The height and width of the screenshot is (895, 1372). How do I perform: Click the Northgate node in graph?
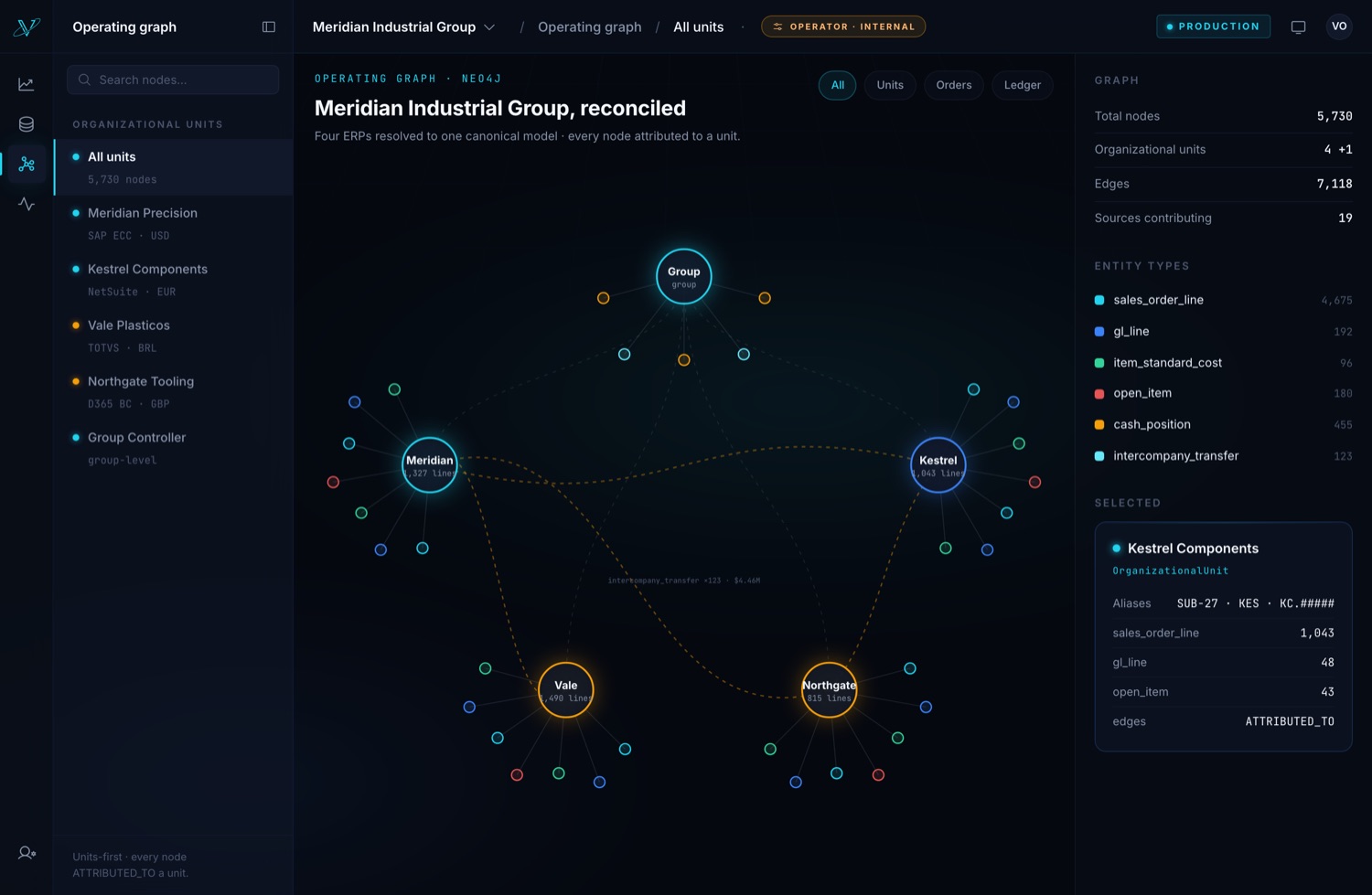pos(830,690)
